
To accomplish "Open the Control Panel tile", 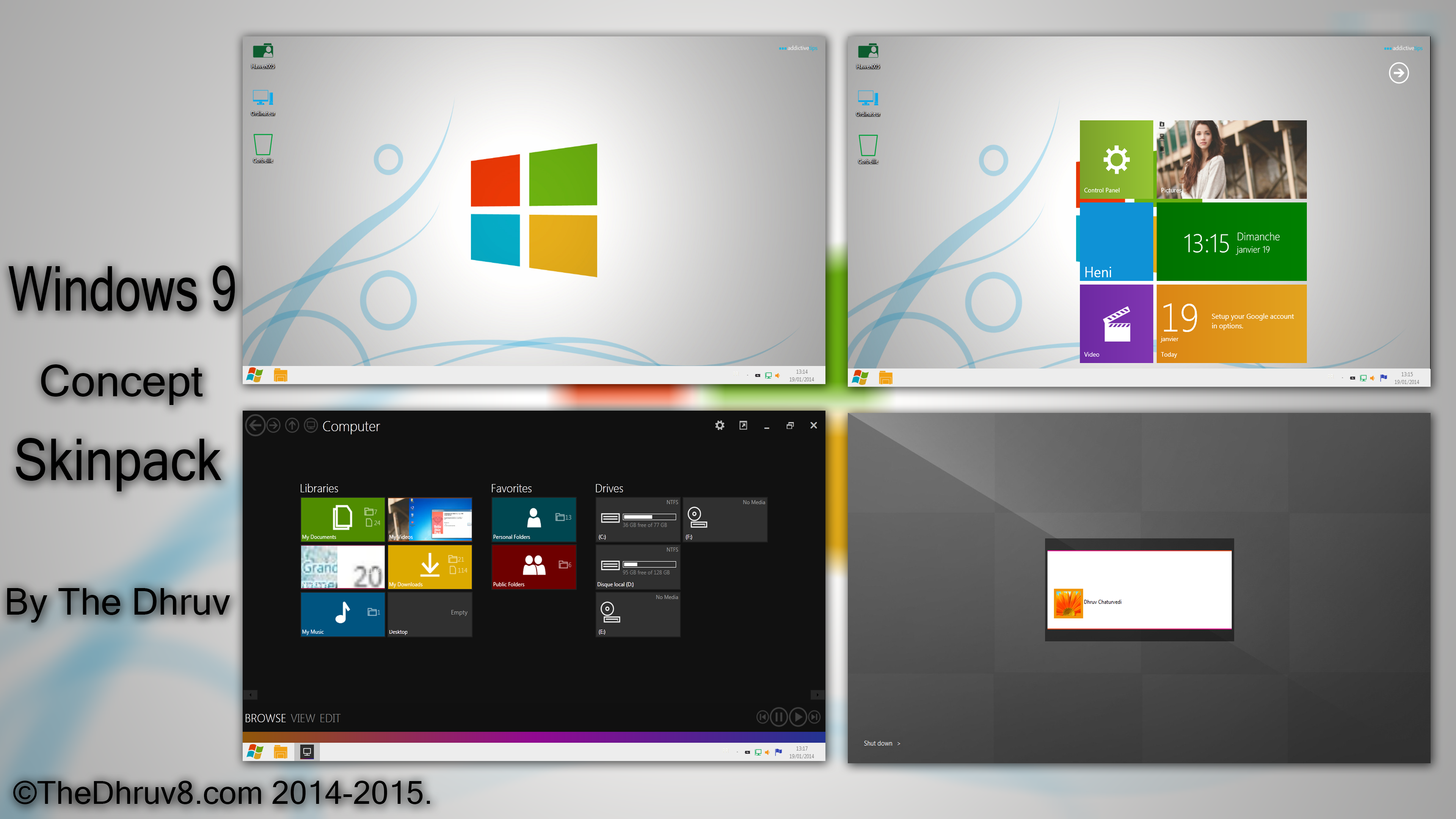I will tap(1116, 159).
